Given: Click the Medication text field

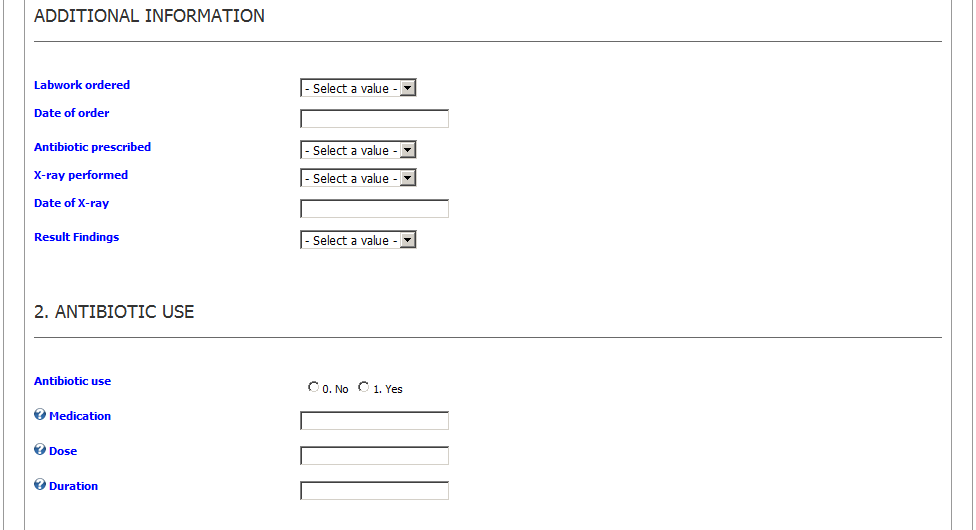Looking at the screenshot, I should coord(374,421).
